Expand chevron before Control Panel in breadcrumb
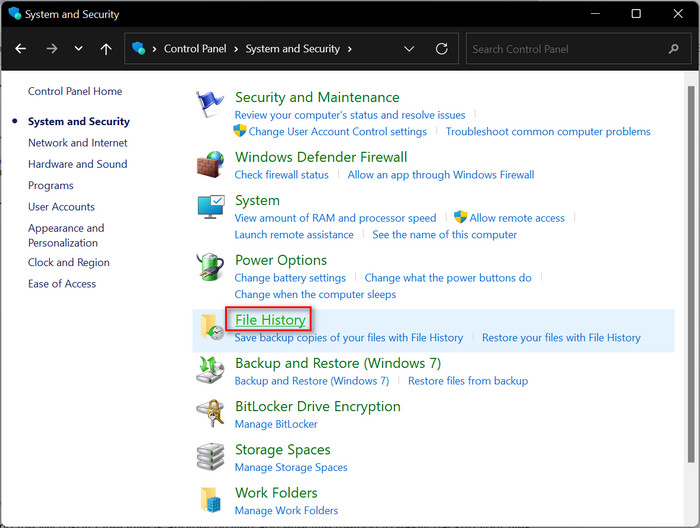Image resolution: width=700 pixels, height=528 pixels. (x=154, y=49)
